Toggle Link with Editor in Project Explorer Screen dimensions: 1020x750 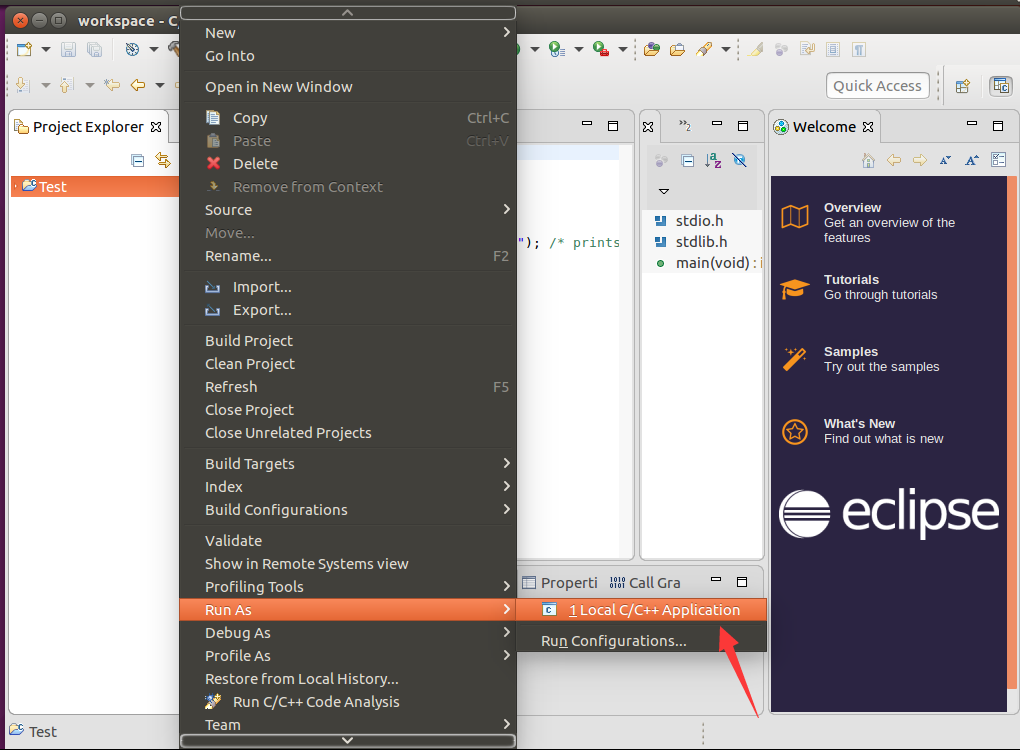pyautogui.click(x=163, y=160)
